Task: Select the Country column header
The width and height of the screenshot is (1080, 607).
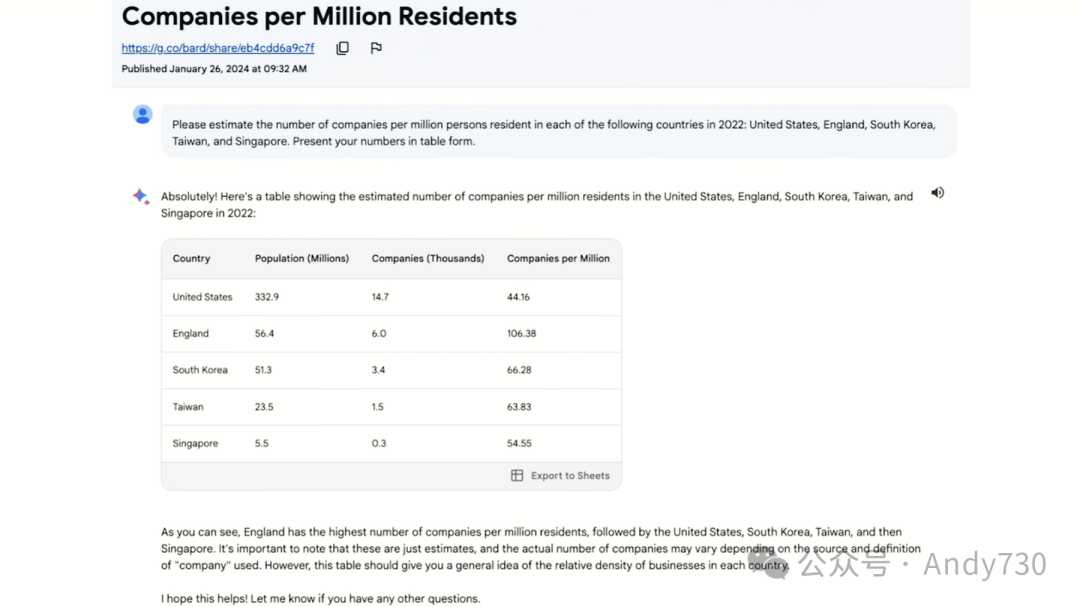Action: point(191,258)
